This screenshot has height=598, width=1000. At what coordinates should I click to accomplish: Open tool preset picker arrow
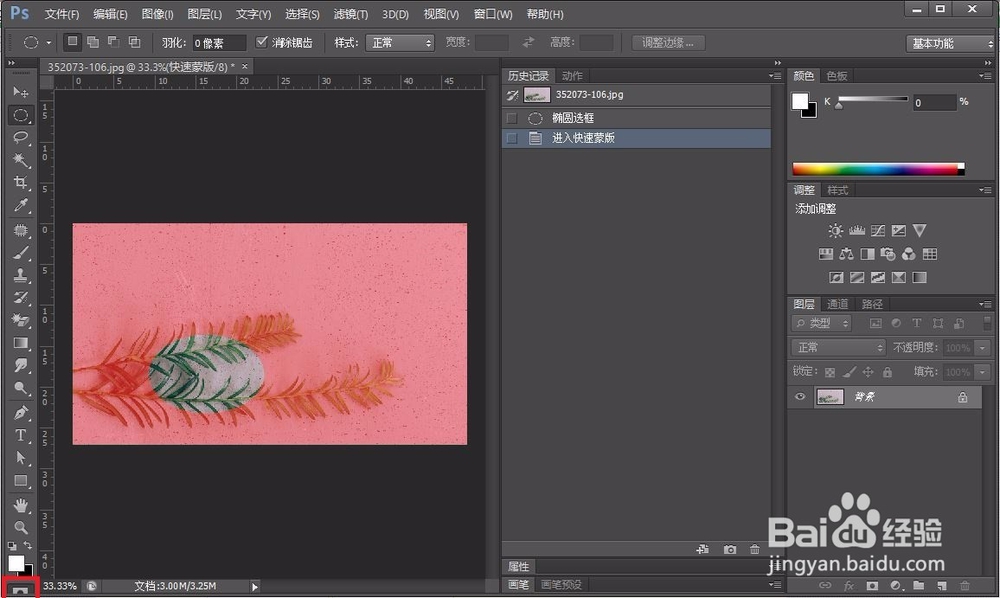point(48,43)
